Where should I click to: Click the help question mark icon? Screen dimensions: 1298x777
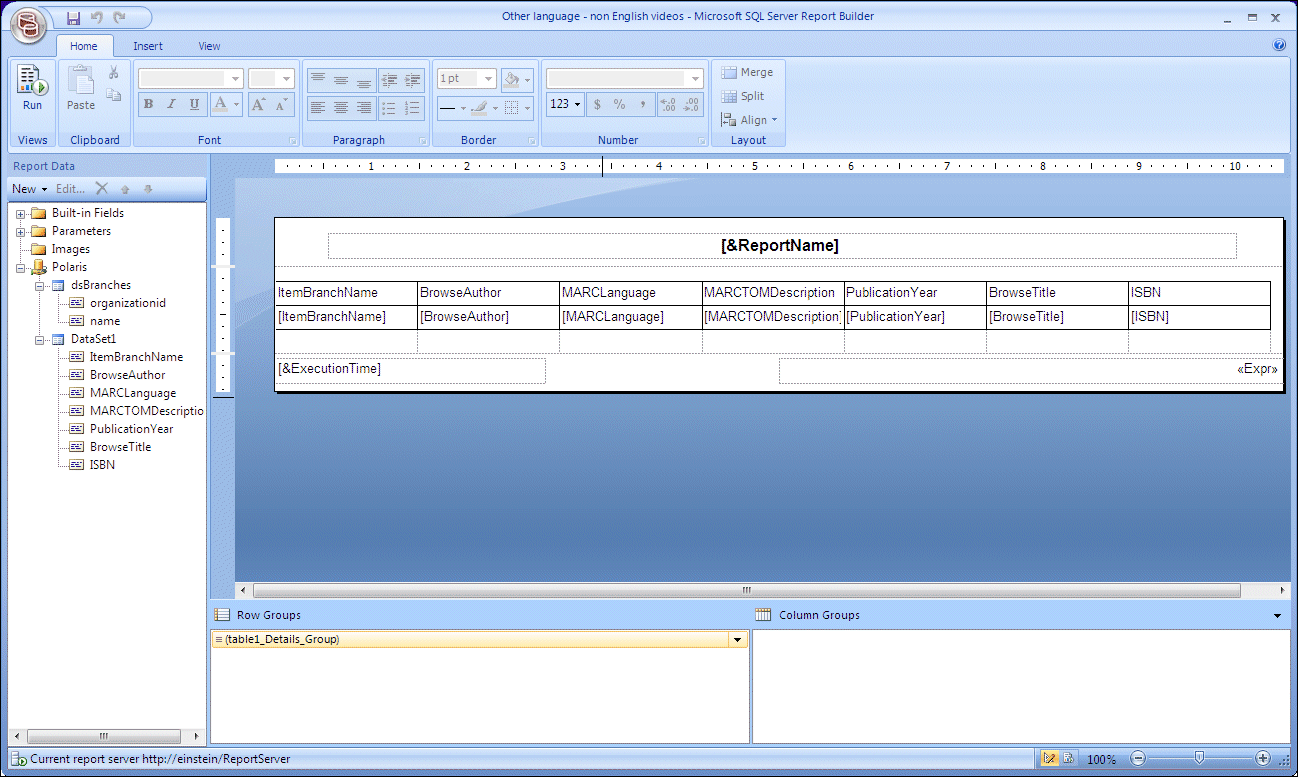click(1279, 45)
